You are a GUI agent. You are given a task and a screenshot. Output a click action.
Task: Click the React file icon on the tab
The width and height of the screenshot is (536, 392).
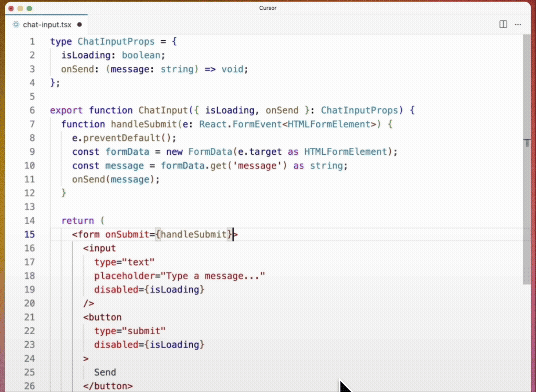tap(16, 25)
